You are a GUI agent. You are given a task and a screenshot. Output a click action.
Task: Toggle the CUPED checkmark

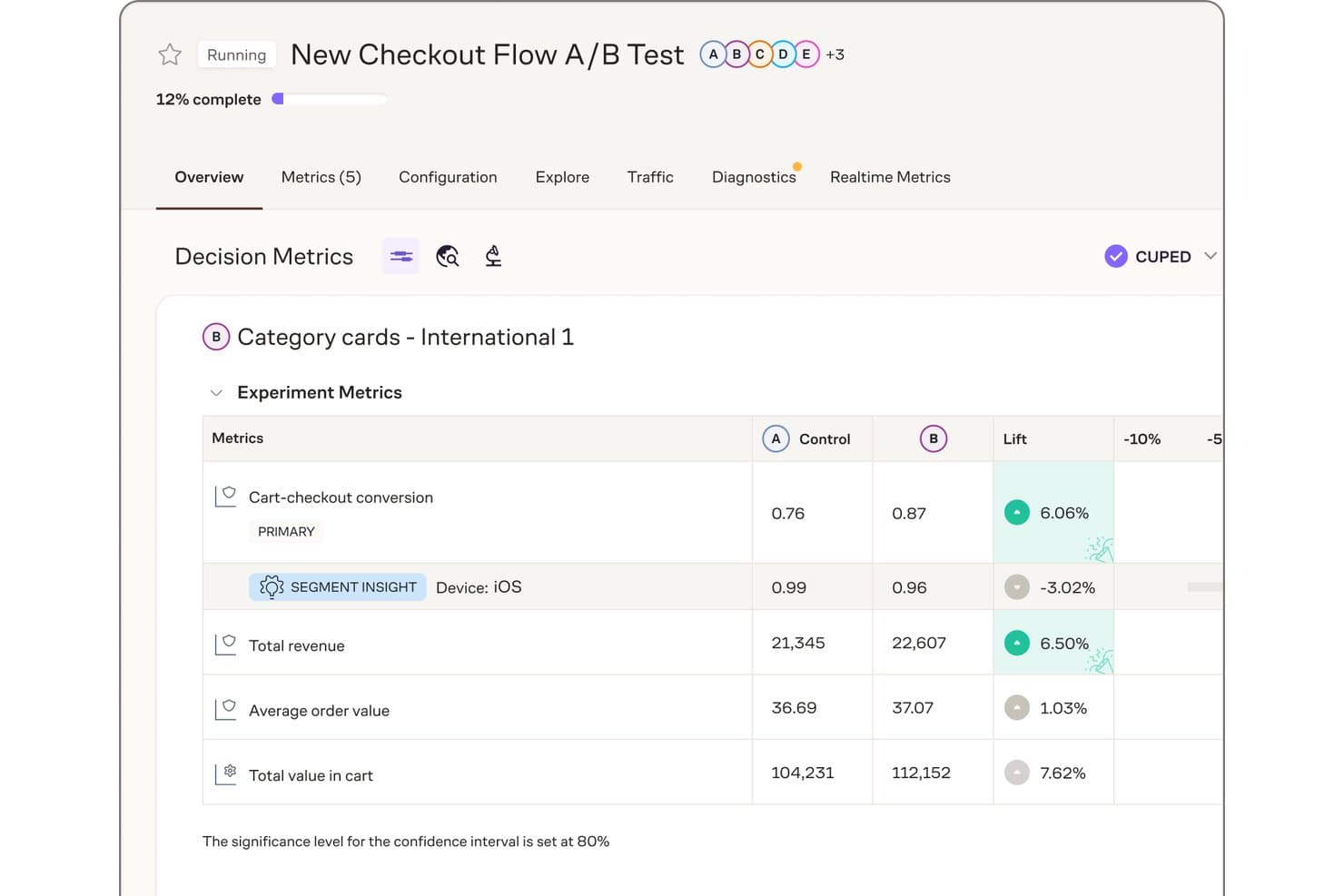pyautogui.click(x=1116, y=257)
